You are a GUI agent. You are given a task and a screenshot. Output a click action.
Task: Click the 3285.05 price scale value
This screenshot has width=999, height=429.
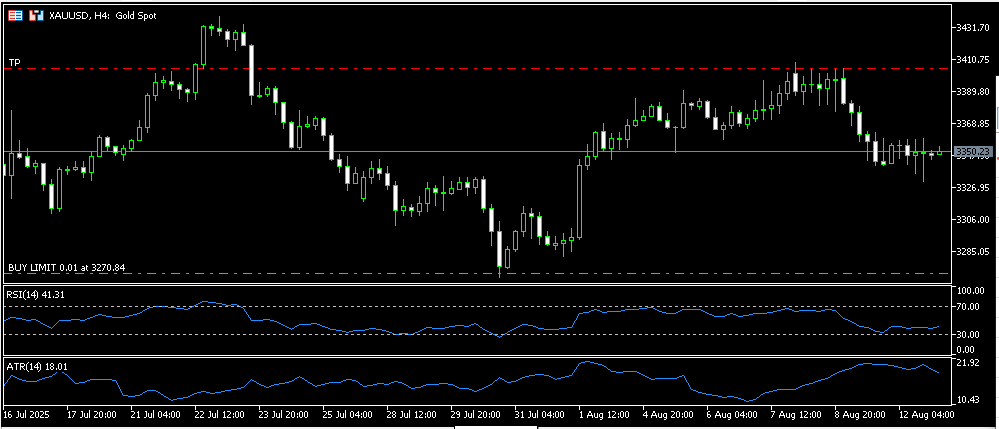[972, 251]
